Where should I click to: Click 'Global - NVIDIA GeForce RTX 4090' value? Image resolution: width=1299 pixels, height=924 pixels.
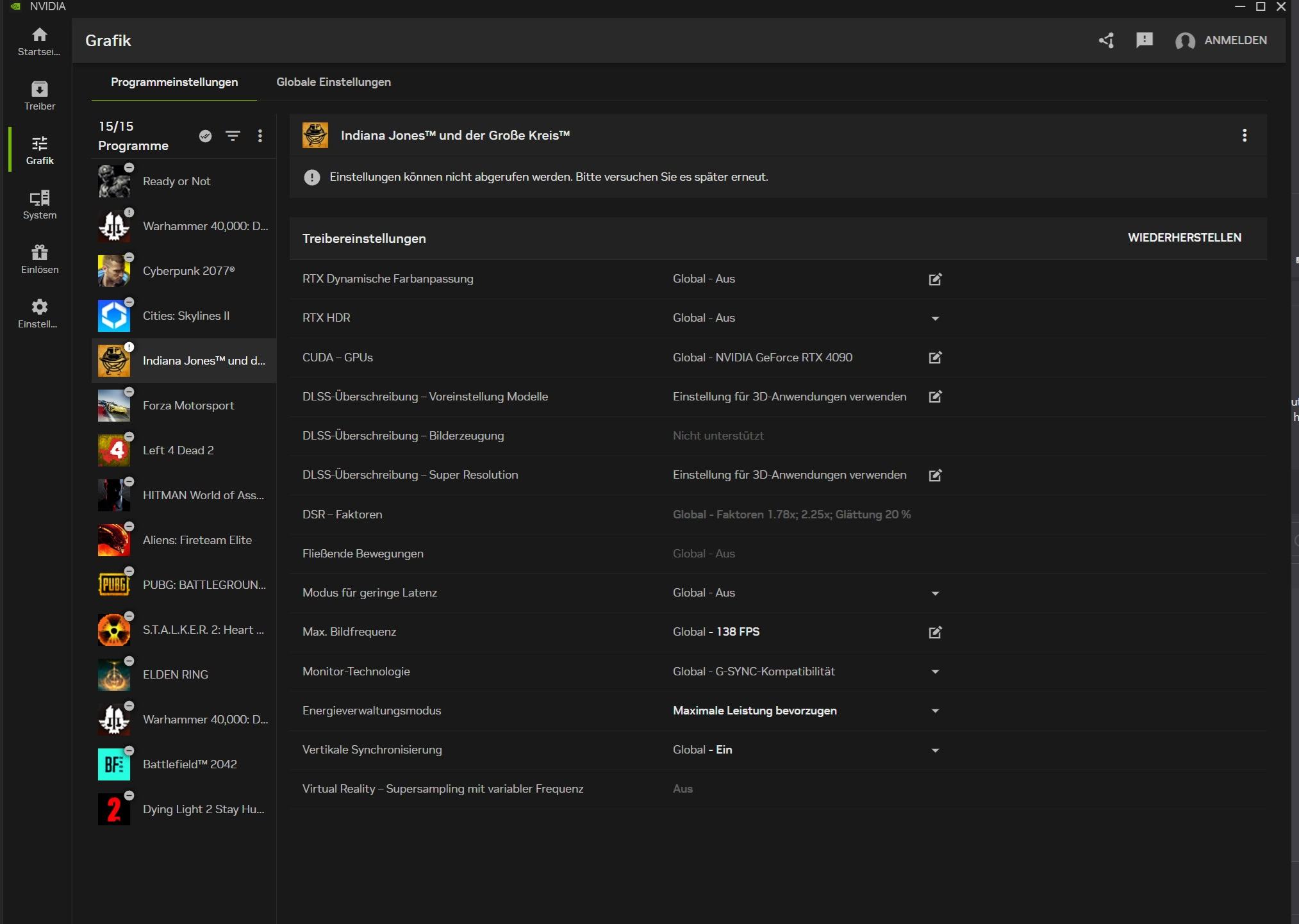(x=763, y=358)
